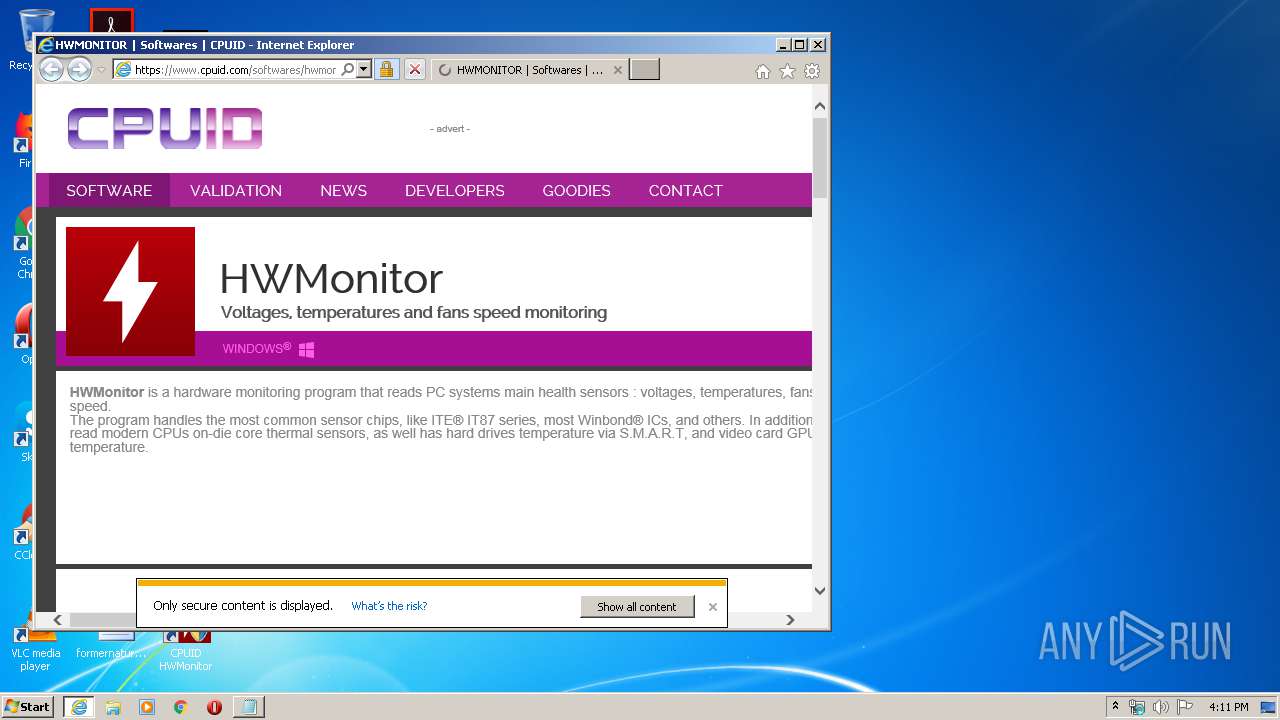Image resolution: width=1280 pixels, height=720 pixels.
Task: Click the vertical scrollbar thumb
Action: [x=820, y=157]
